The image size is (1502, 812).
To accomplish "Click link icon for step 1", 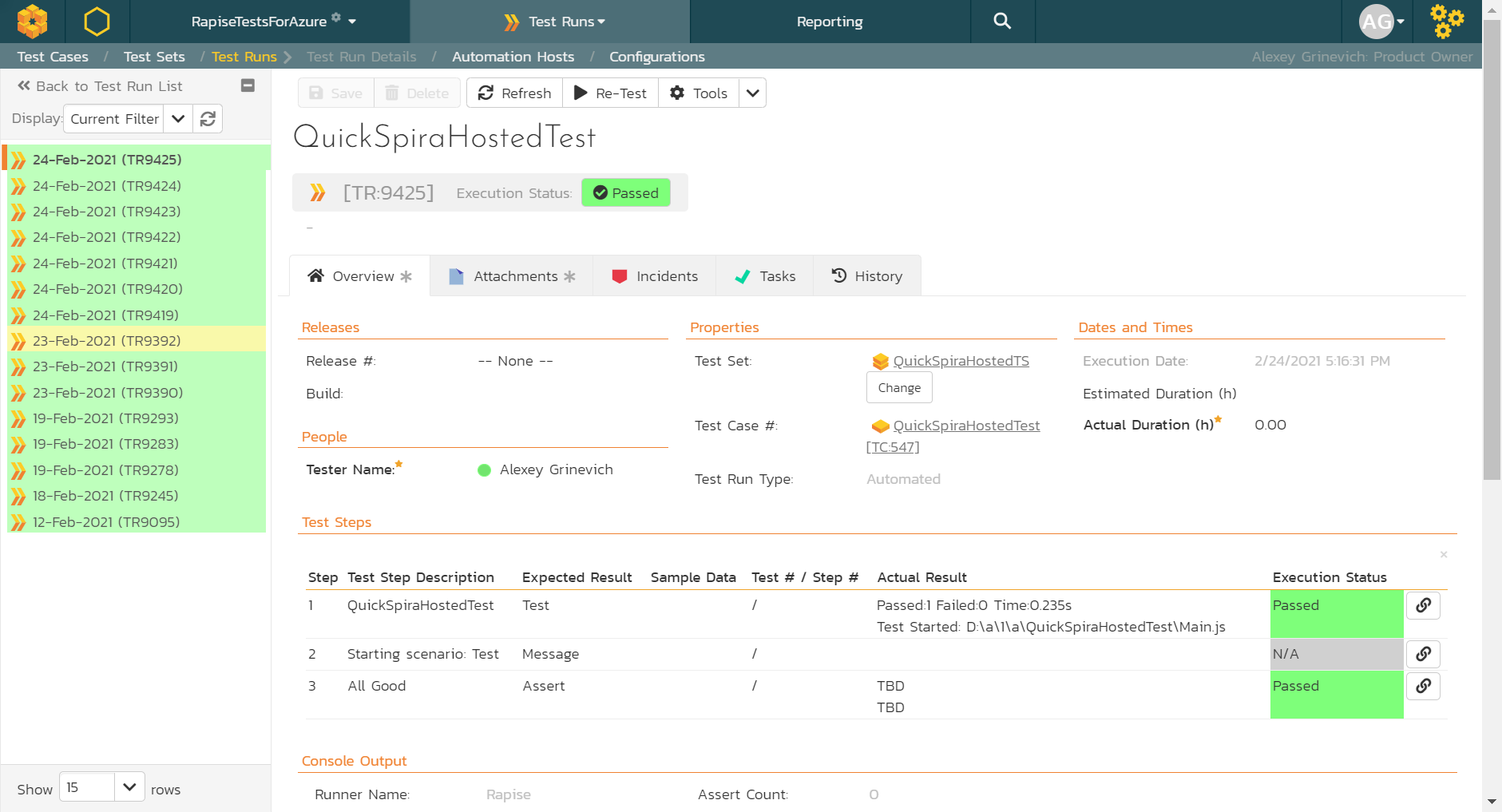I will coord(1423,605).
